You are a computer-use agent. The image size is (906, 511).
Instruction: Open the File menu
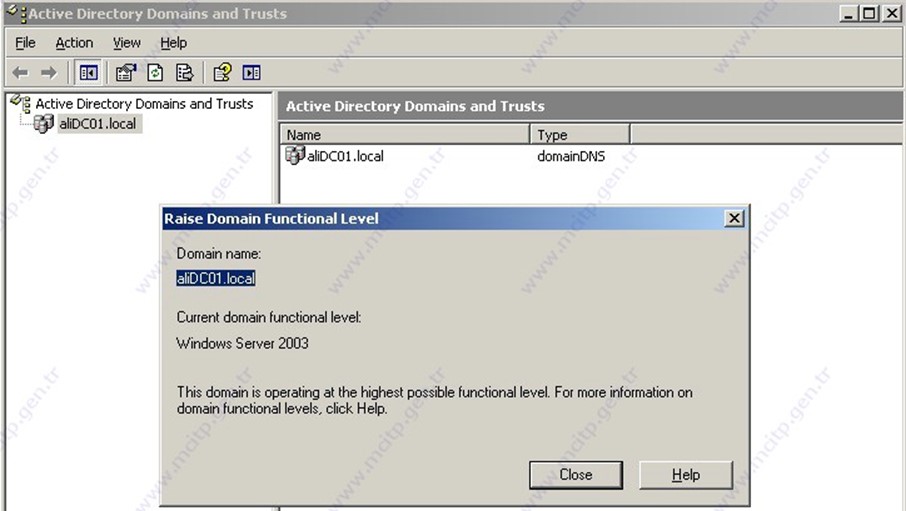tap(25, 43)
